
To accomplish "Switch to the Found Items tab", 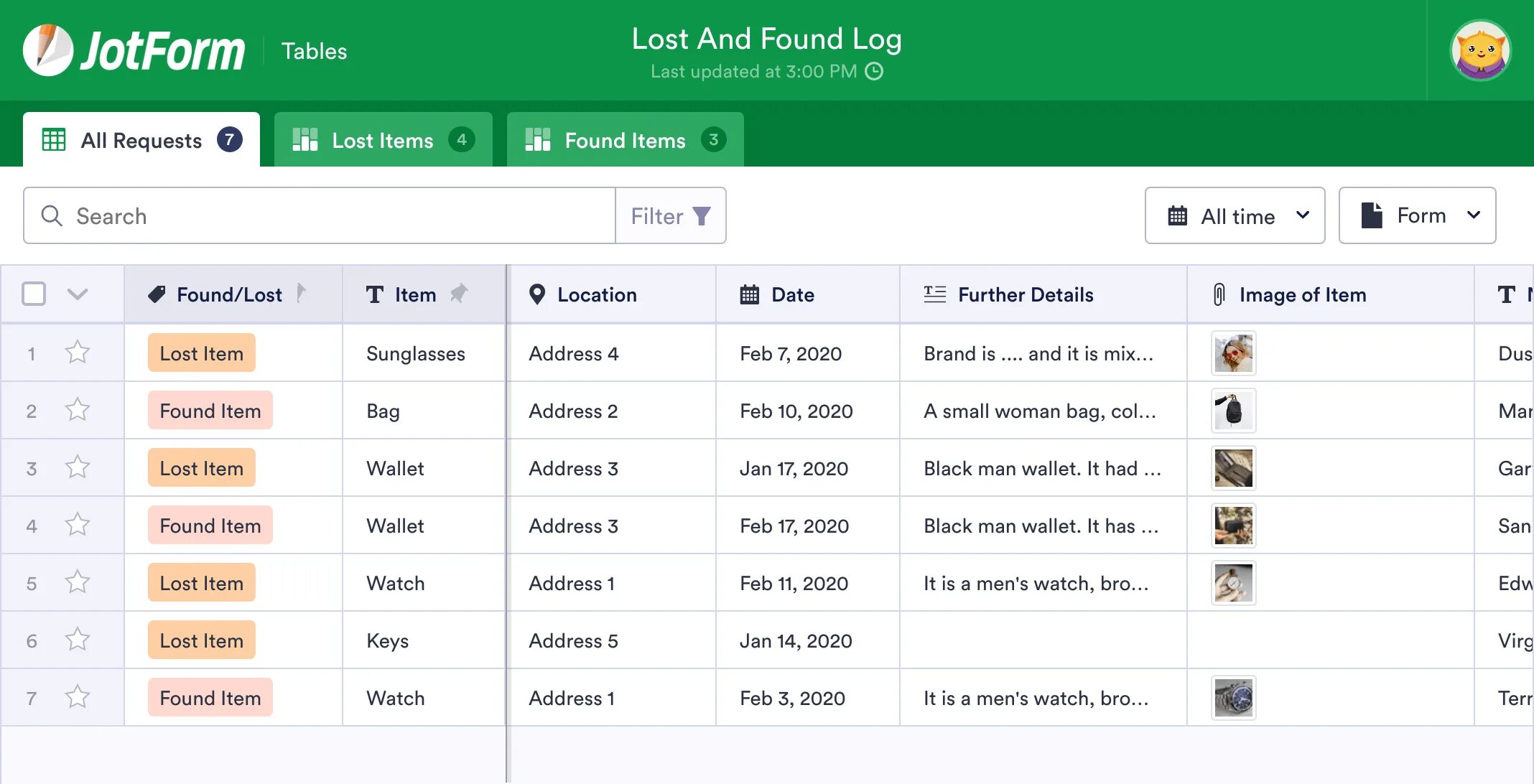I will [625, 140].
